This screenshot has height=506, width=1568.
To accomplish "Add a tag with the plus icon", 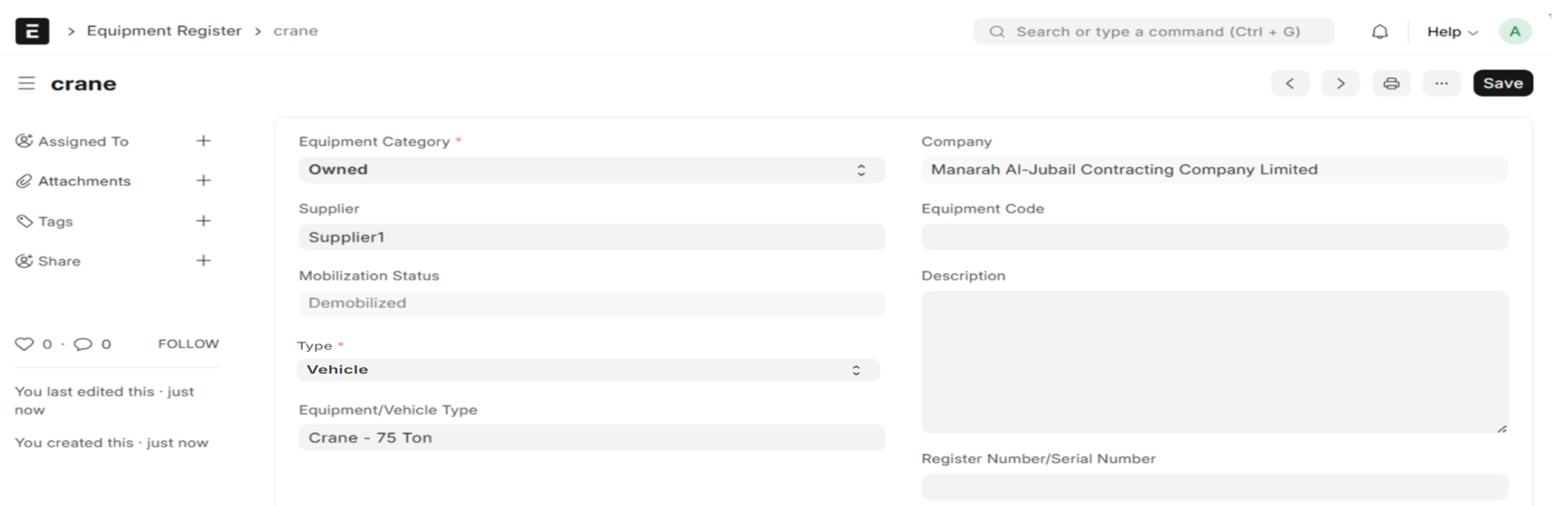I will (x=203, y=221).
